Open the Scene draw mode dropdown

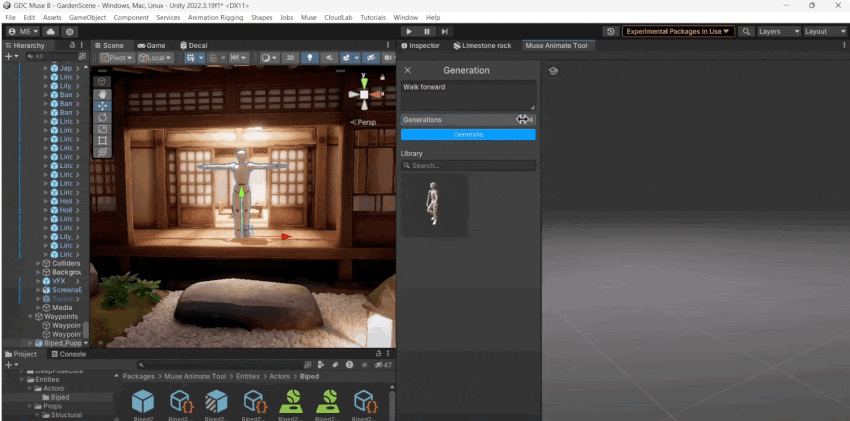click(268, 57)
